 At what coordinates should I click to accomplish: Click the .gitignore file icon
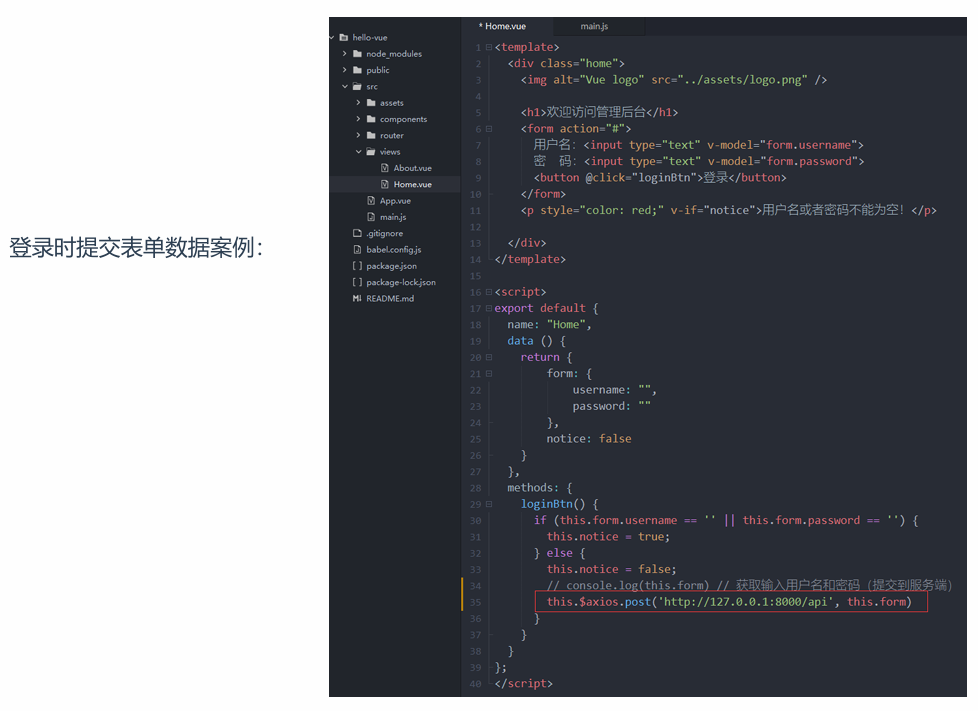point(357,233)
